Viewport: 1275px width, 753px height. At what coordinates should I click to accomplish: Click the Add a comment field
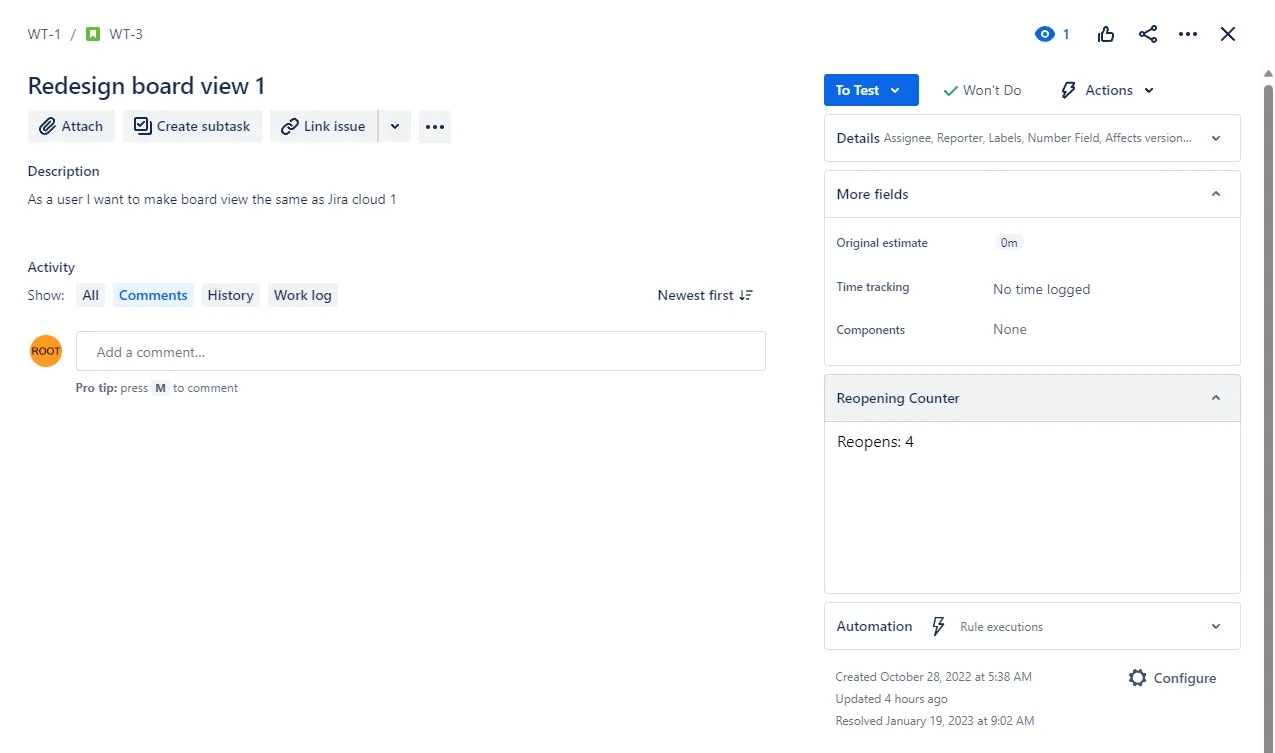tap(421, 351)
